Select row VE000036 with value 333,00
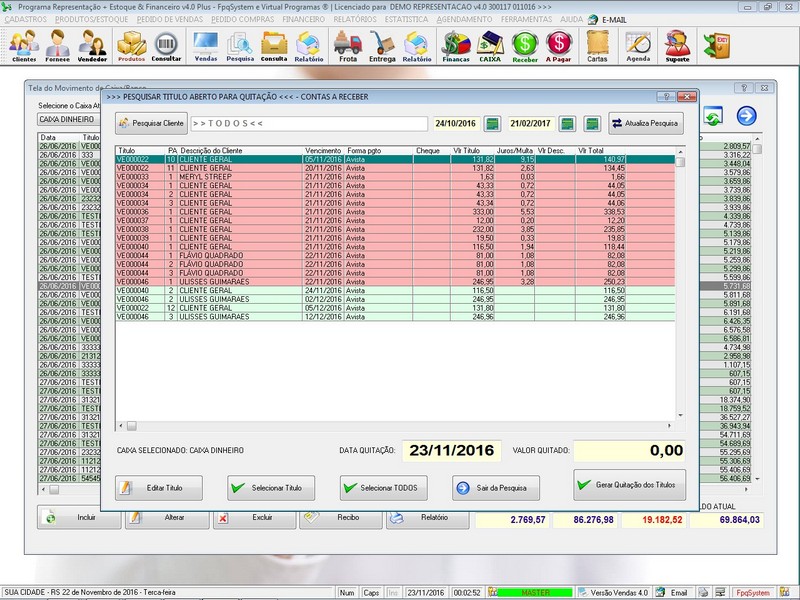Viewport: 800px width, 600px height. [x=395, y=212]
